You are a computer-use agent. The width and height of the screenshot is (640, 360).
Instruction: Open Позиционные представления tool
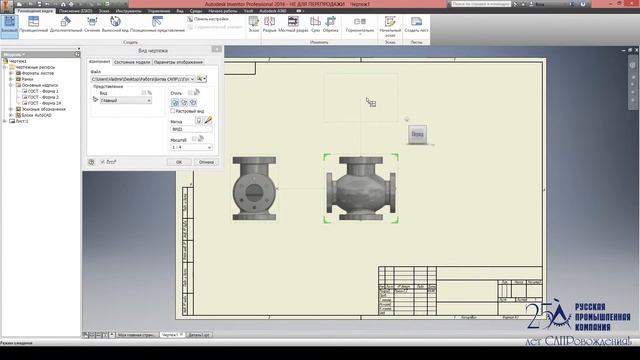(x=157, y=24)
